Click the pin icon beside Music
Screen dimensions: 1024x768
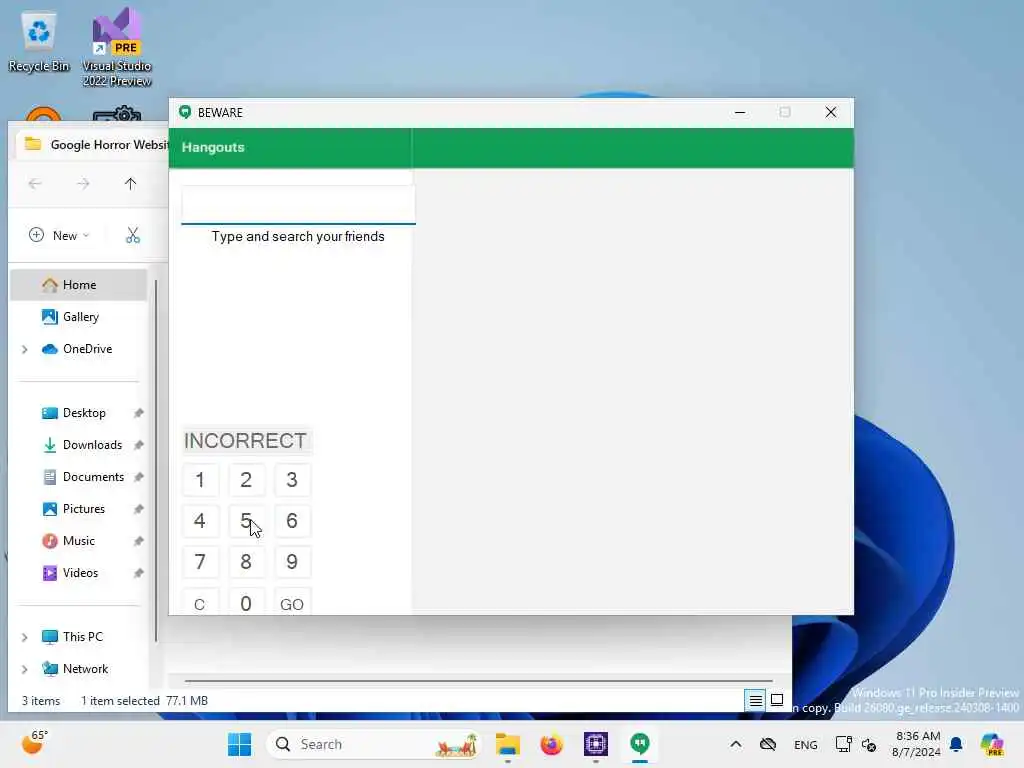coord(138,541)
